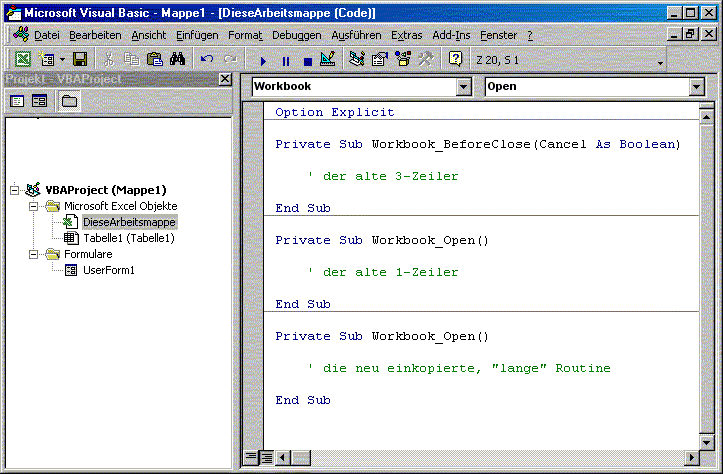Viewport: 723px width, 474px height.
Task: Toggle design mode icon
Action: pos(328,59)
